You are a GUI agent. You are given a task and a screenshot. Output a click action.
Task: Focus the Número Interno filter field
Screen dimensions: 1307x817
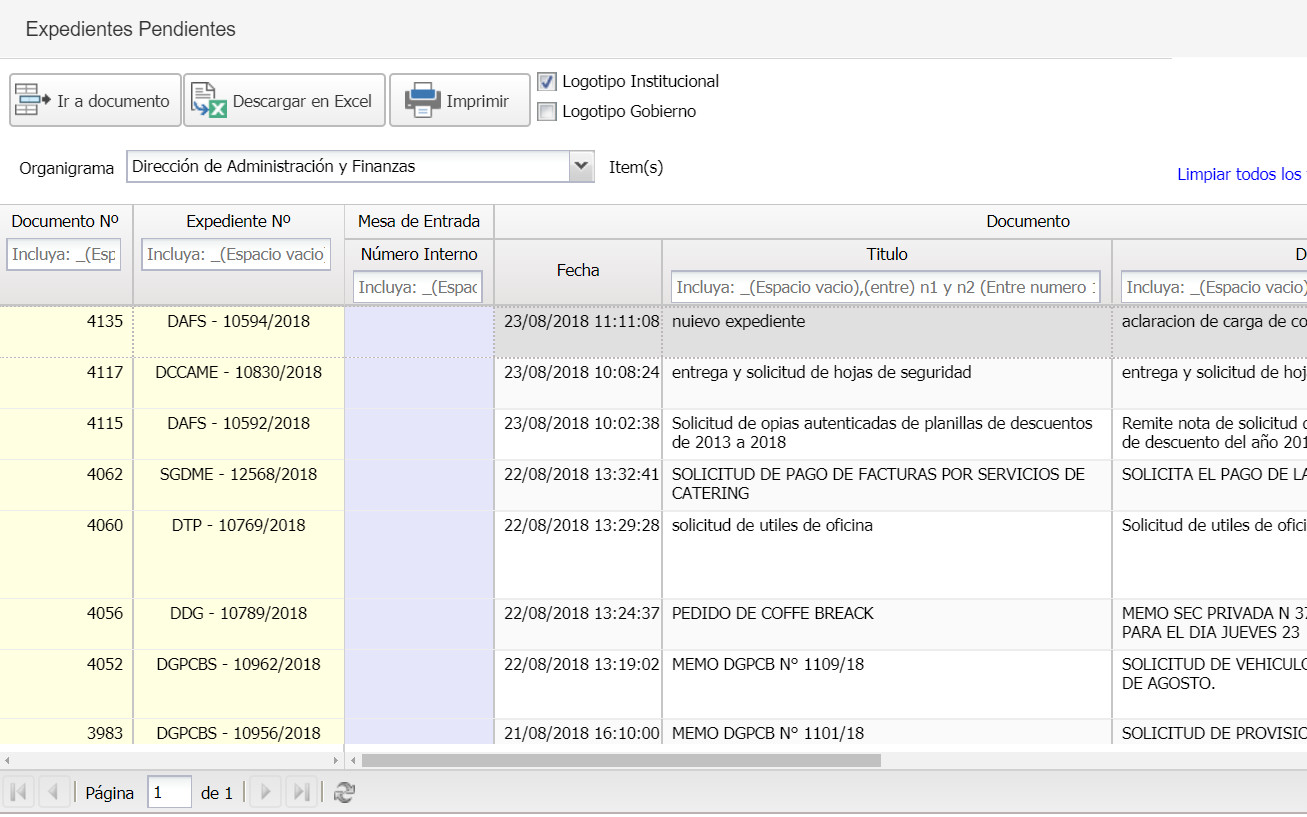[418, 287]
